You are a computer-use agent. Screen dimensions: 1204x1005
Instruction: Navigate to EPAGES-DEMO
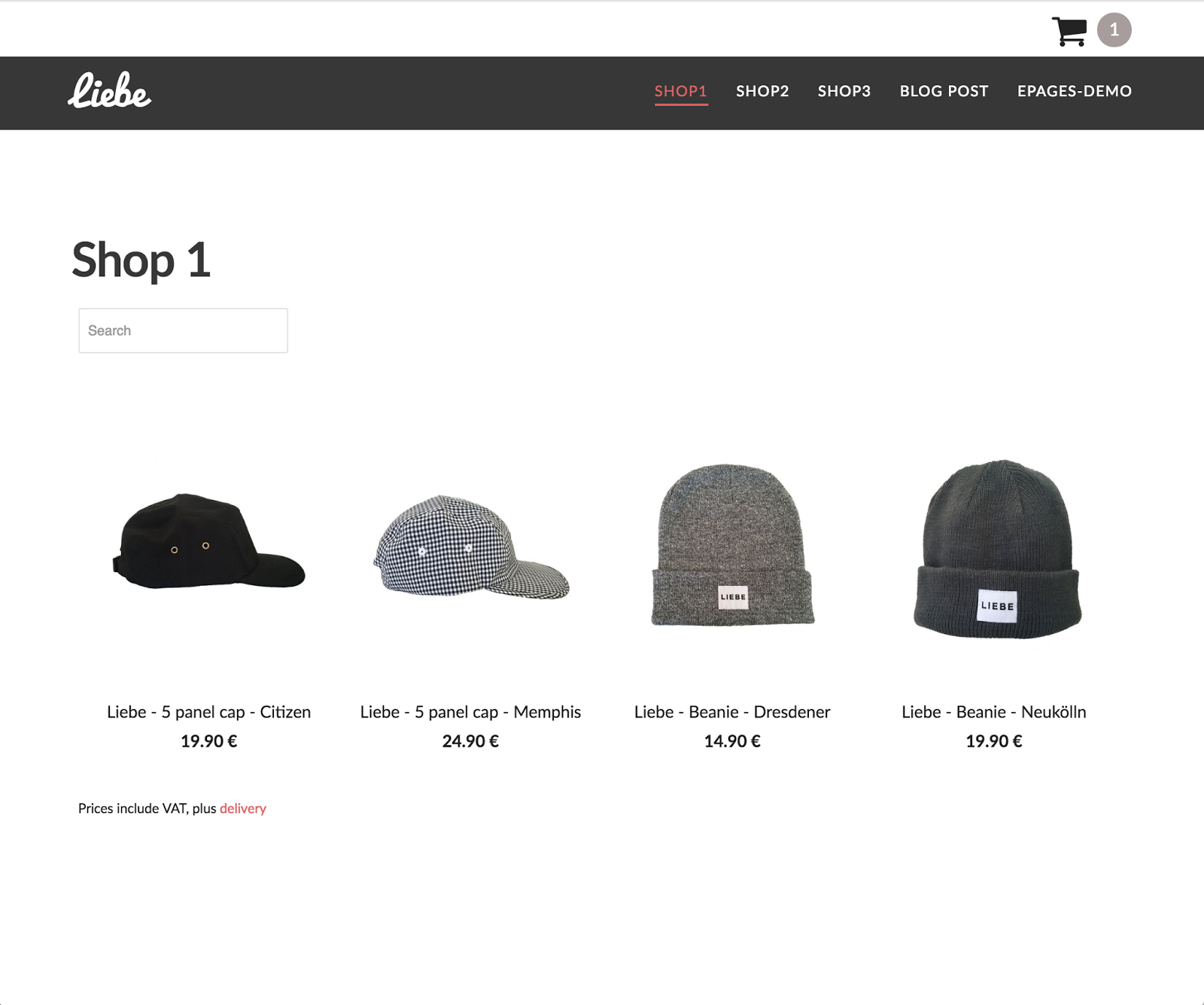tap(1075, 91)
